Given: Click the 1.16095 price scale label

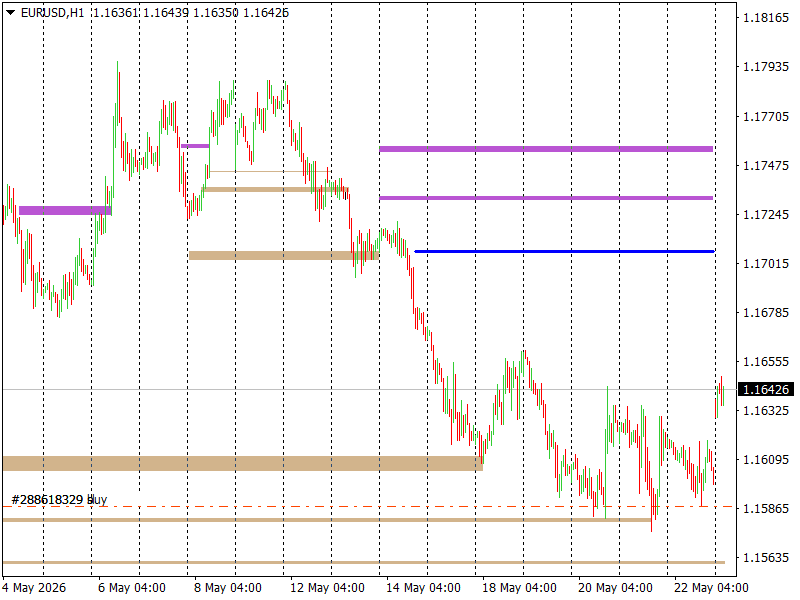Looking at the screenshot, I should [x=766, y=460].
